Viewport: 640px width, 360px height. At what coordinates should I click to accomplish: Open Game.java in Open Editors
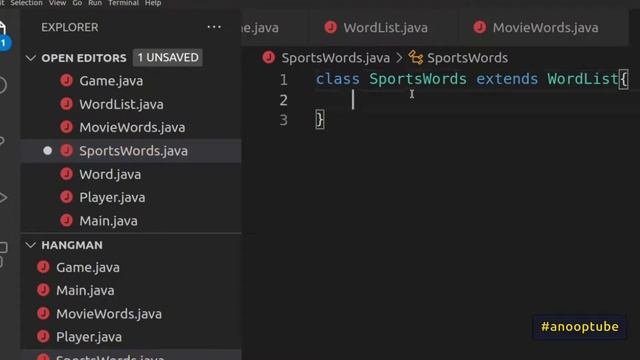[x=111, y=81]
